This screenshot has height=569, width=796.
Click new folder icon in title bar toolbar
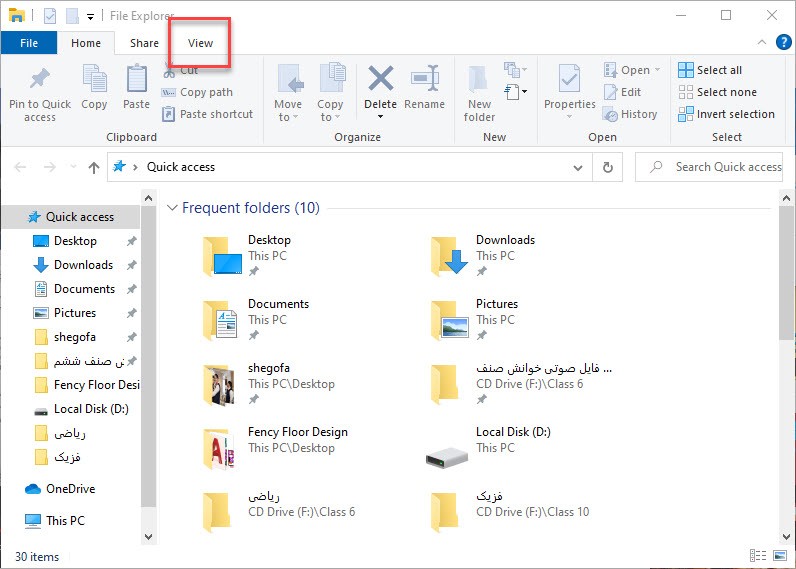[72, 16]
